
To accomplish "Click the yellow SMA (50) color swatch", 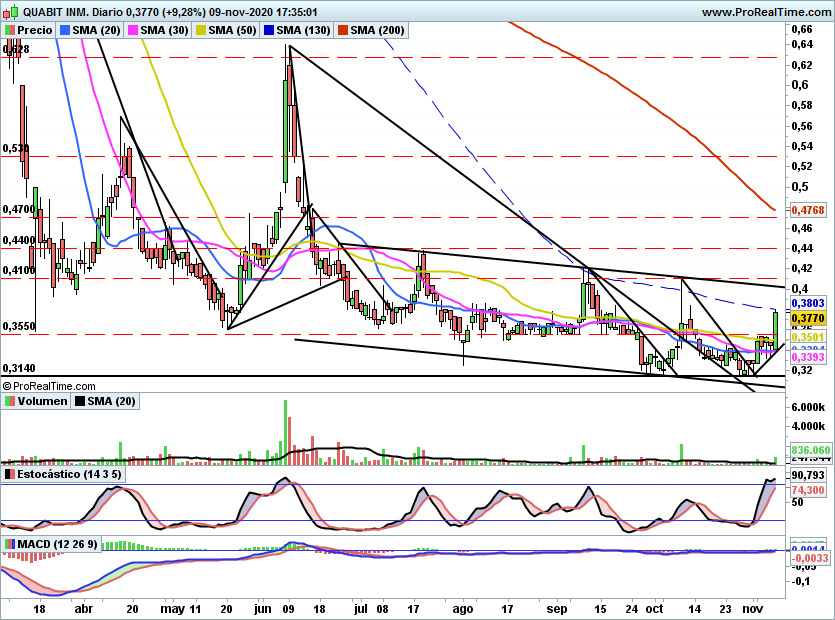I will 201,30.
